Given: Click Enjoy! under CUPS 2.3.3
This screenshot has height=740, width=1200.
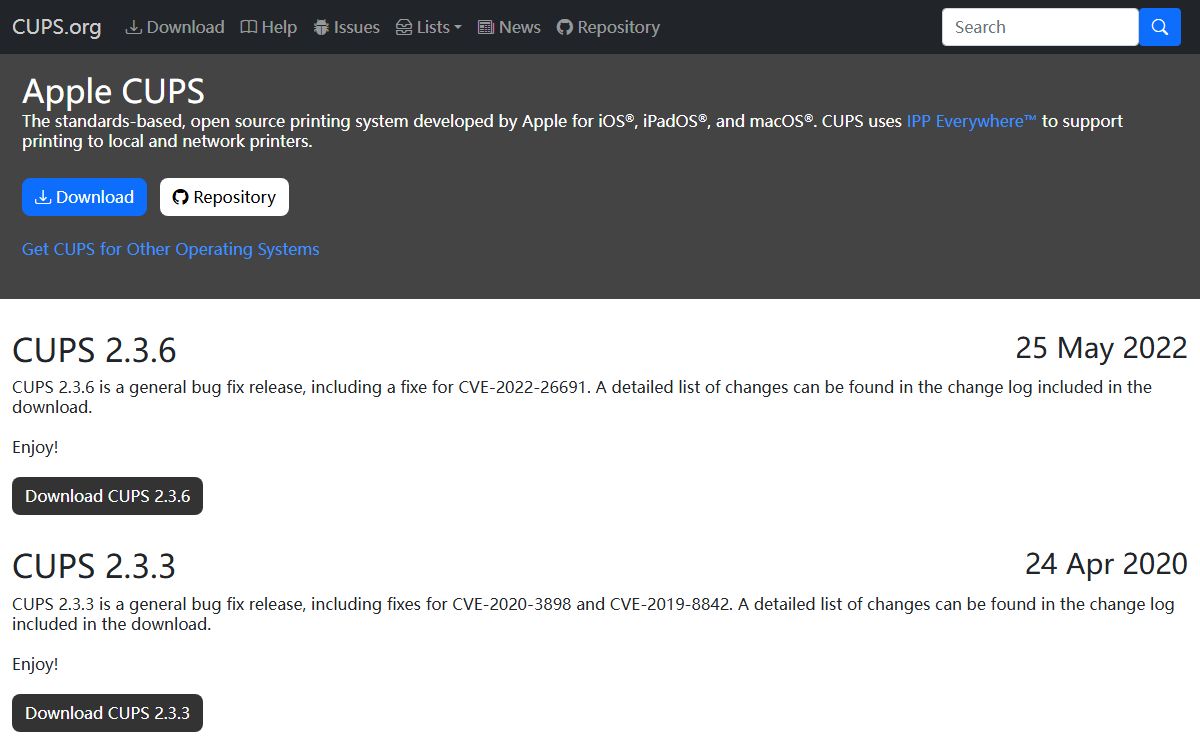Looking at the screenshot, I should tap(35, 664).
